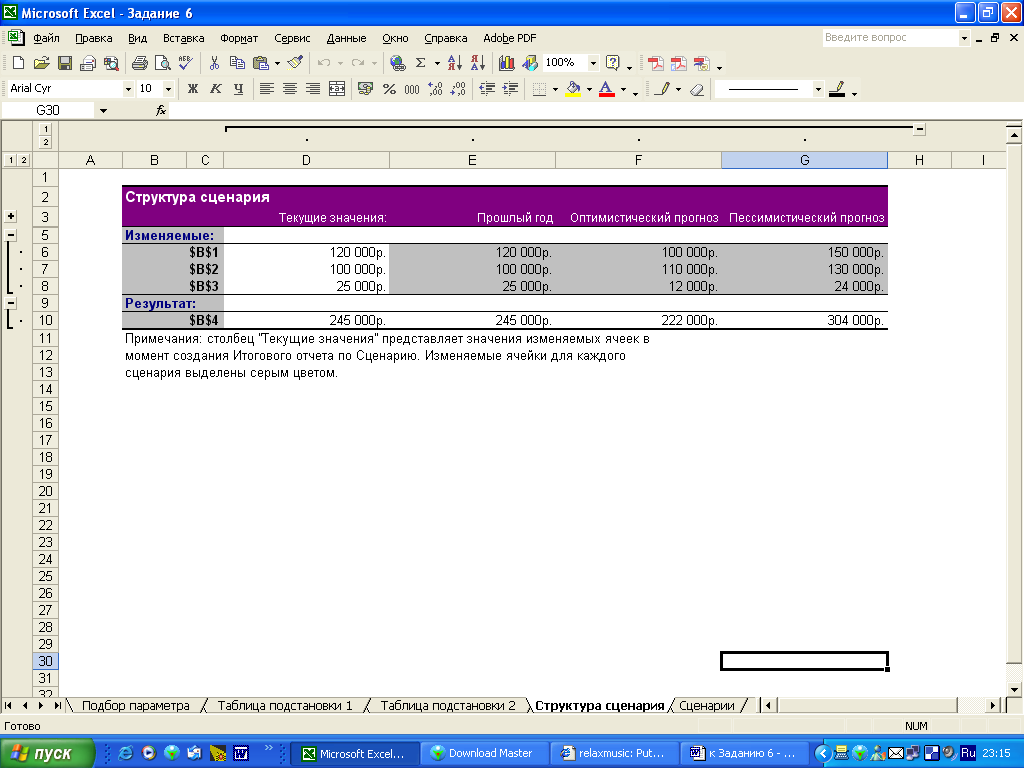Show row outline level 2
This screenshot has width=1024, height=768.
(24, 160)
